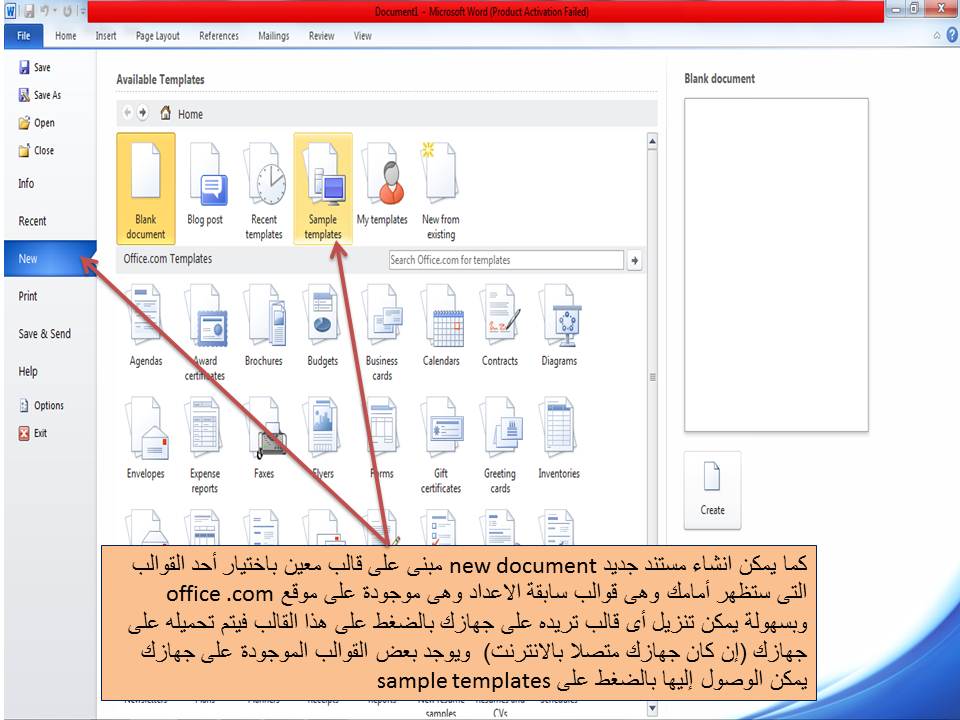The image size is (960, 720).
Task: Minimize the ribbon using the caret
Action: point(937,36)
